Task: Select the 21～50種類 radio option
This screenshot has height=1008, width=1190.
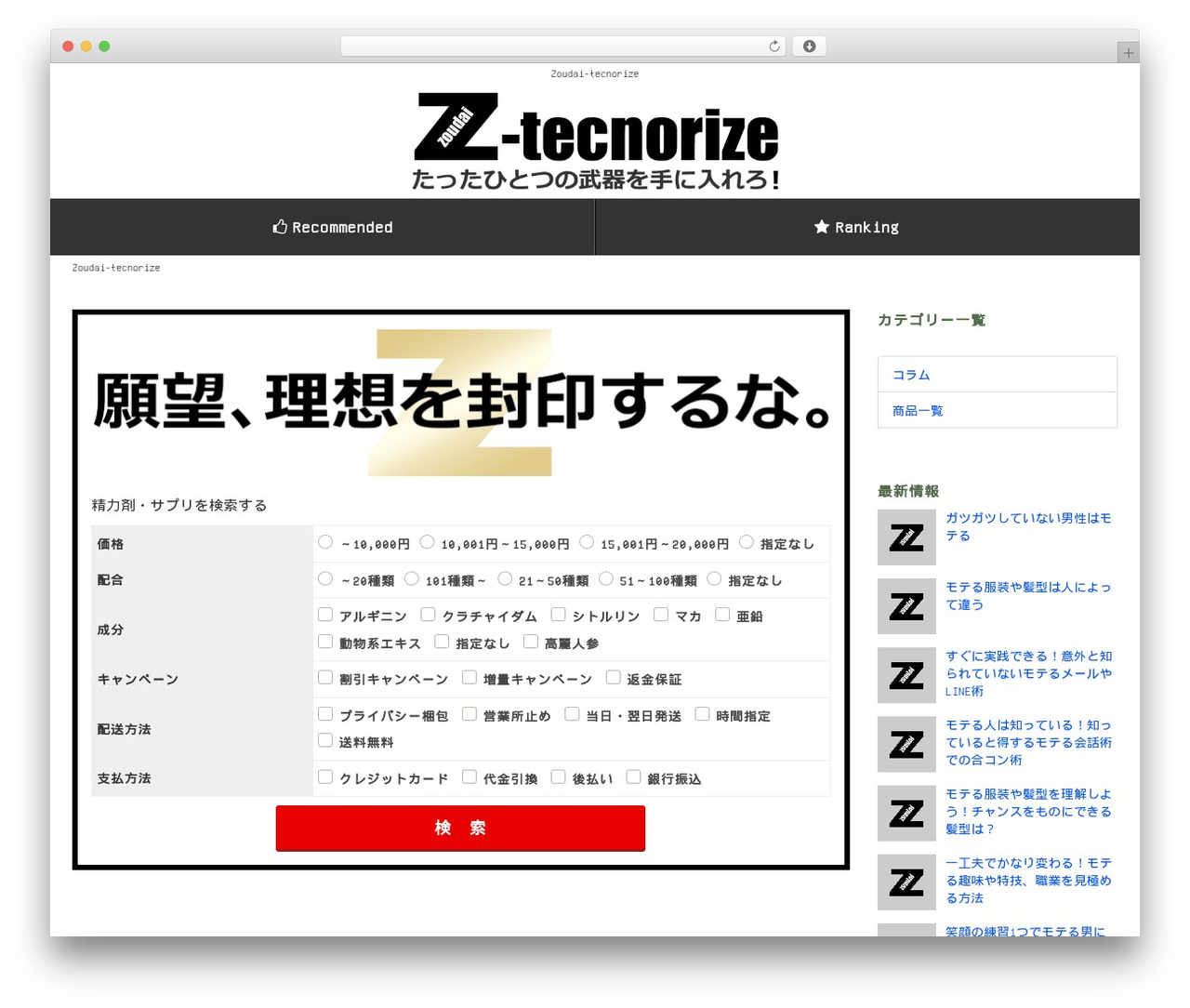Action: pyautogui.click(x=505, y=578)
